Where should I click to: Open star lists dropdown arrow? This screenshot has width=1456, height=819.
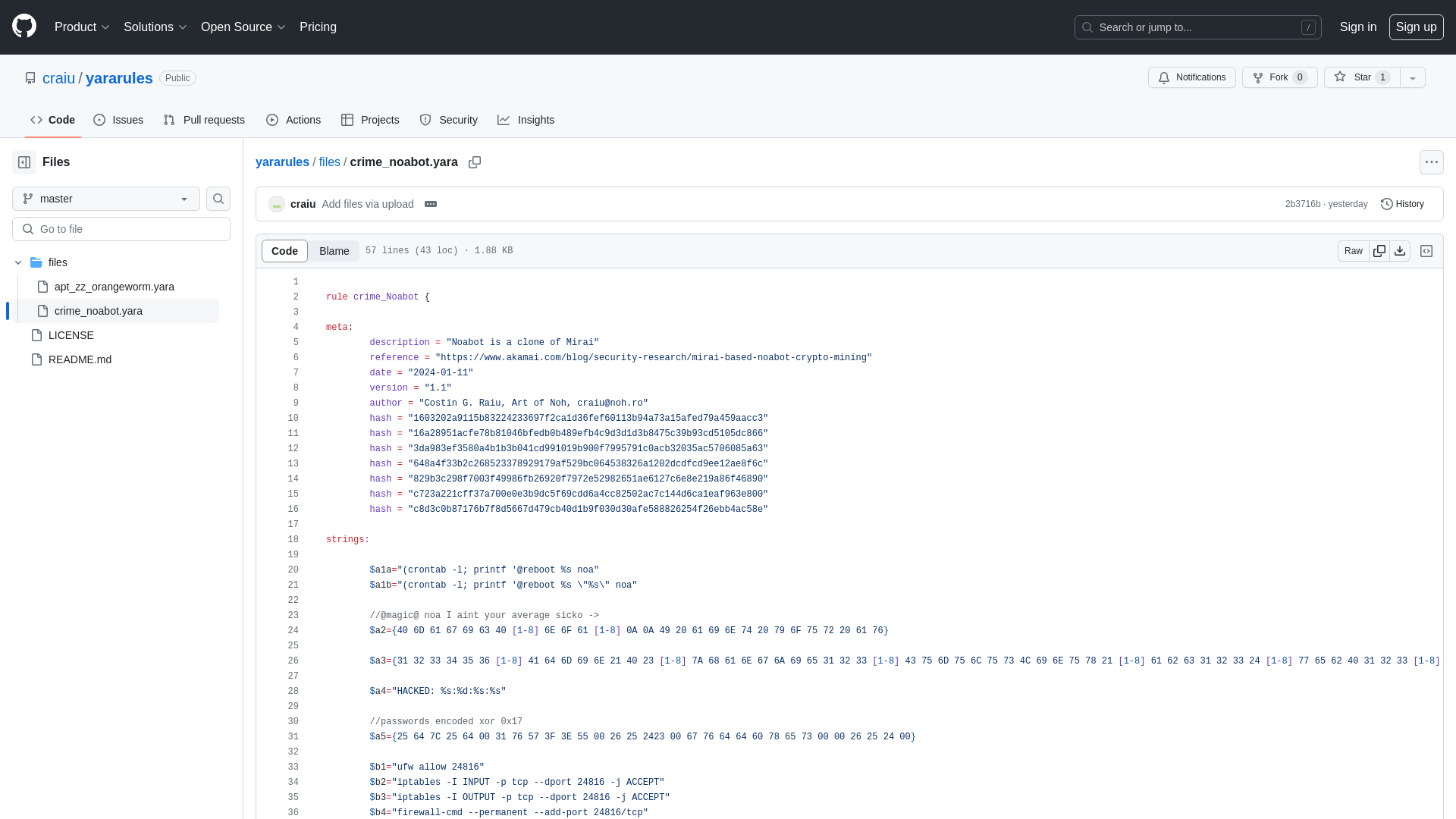click(x=1413, y=77)
